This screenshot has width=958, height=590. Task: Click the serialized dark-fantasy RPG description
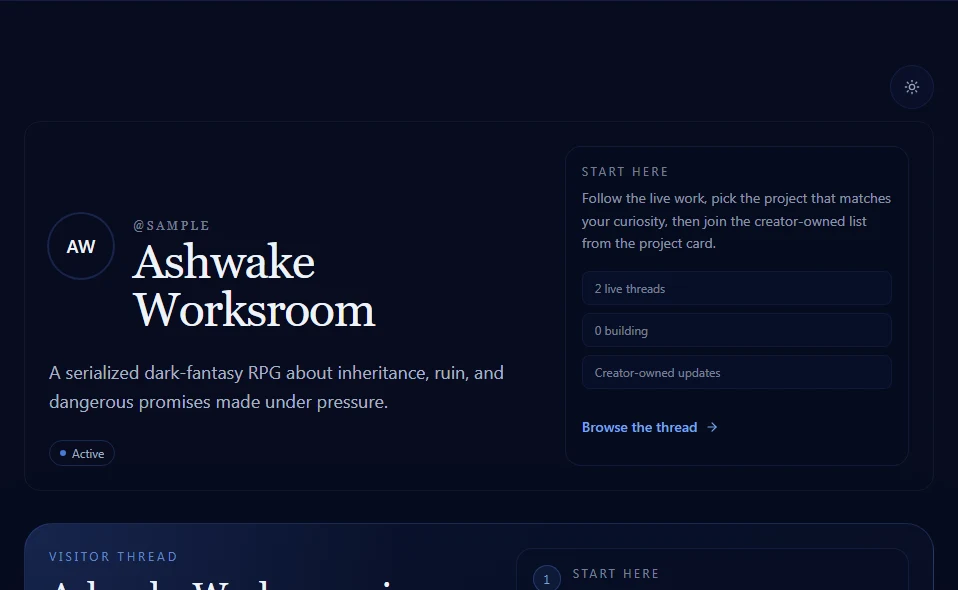click(x=276, y=387)
